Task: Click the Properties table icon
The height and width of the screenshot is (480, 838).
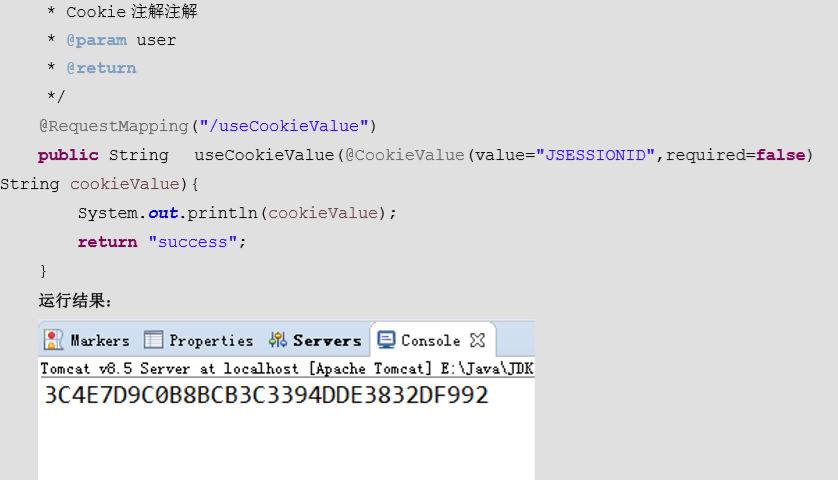Action: 153,340
